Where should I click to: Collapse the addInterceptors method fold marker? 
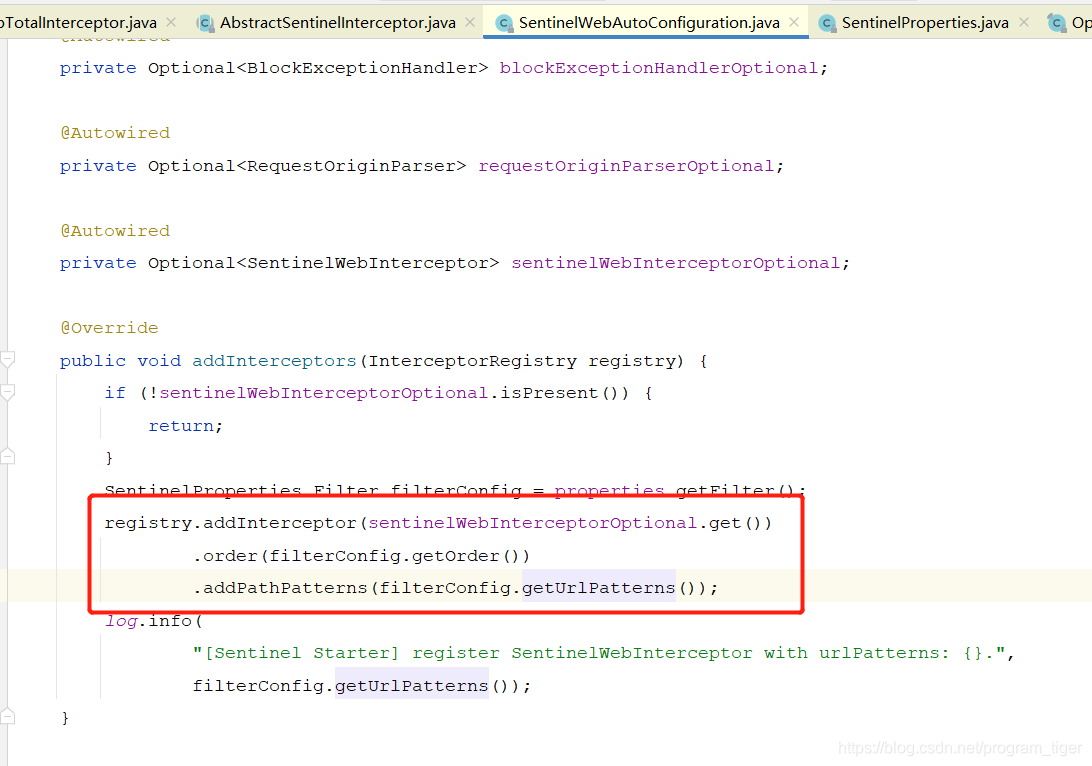[x=8, y=360]
